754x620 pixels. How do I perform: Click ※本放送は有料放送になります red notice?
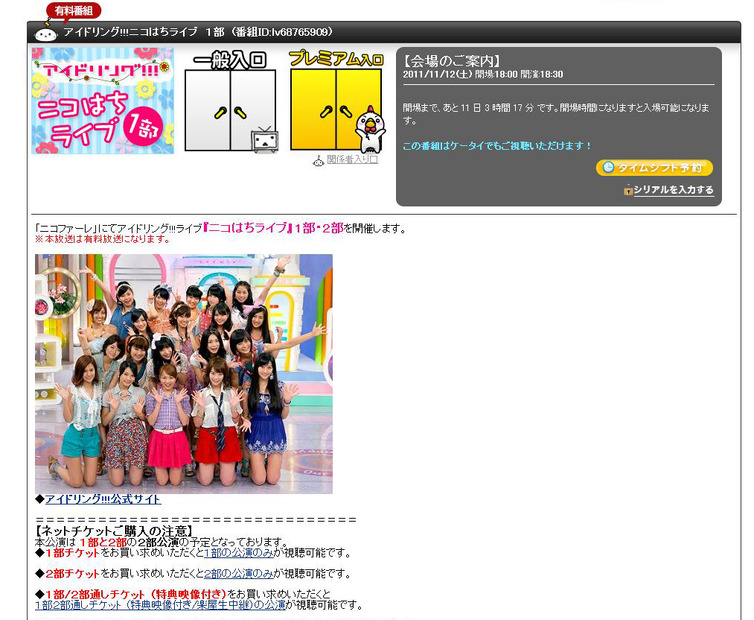[x=102, y=239]
